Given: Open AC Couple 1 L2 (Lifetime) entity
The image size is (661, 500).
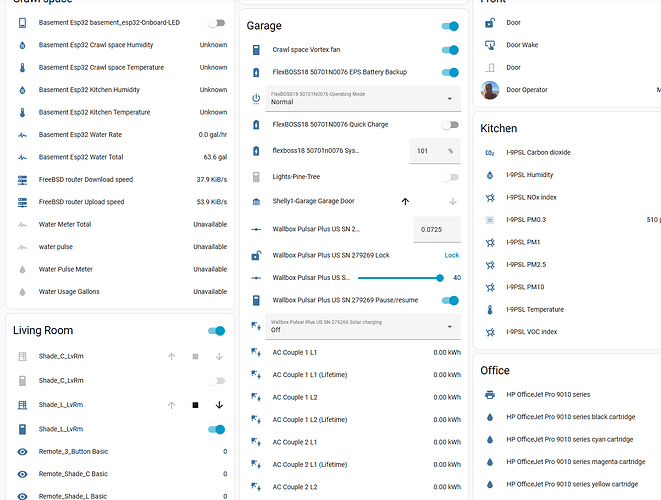Looking at the screenshot, I should coord(354,419).
